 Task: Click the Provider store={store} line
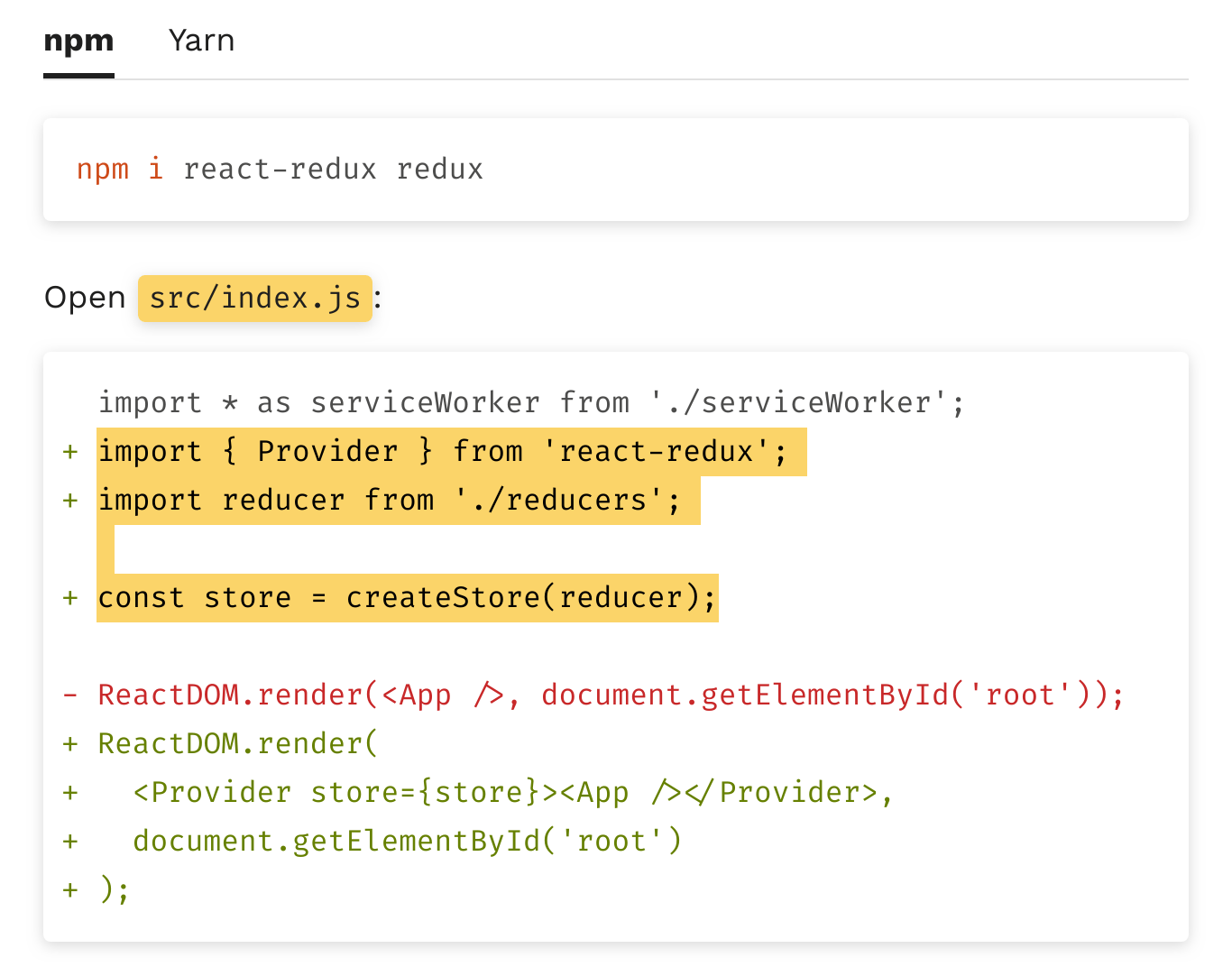coord(512,793)
